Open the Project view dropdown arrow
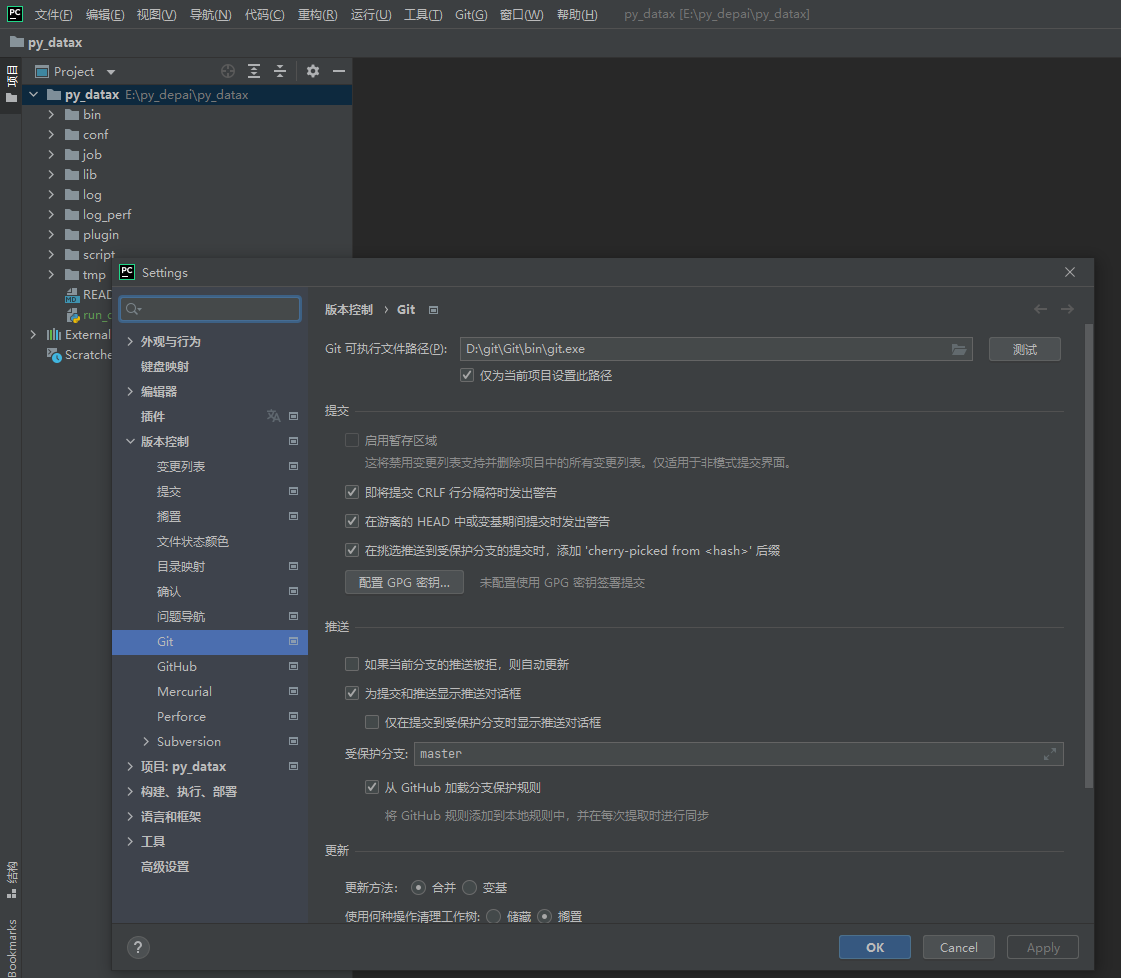The image size is (1121, 978). click(x=111, y=72)
